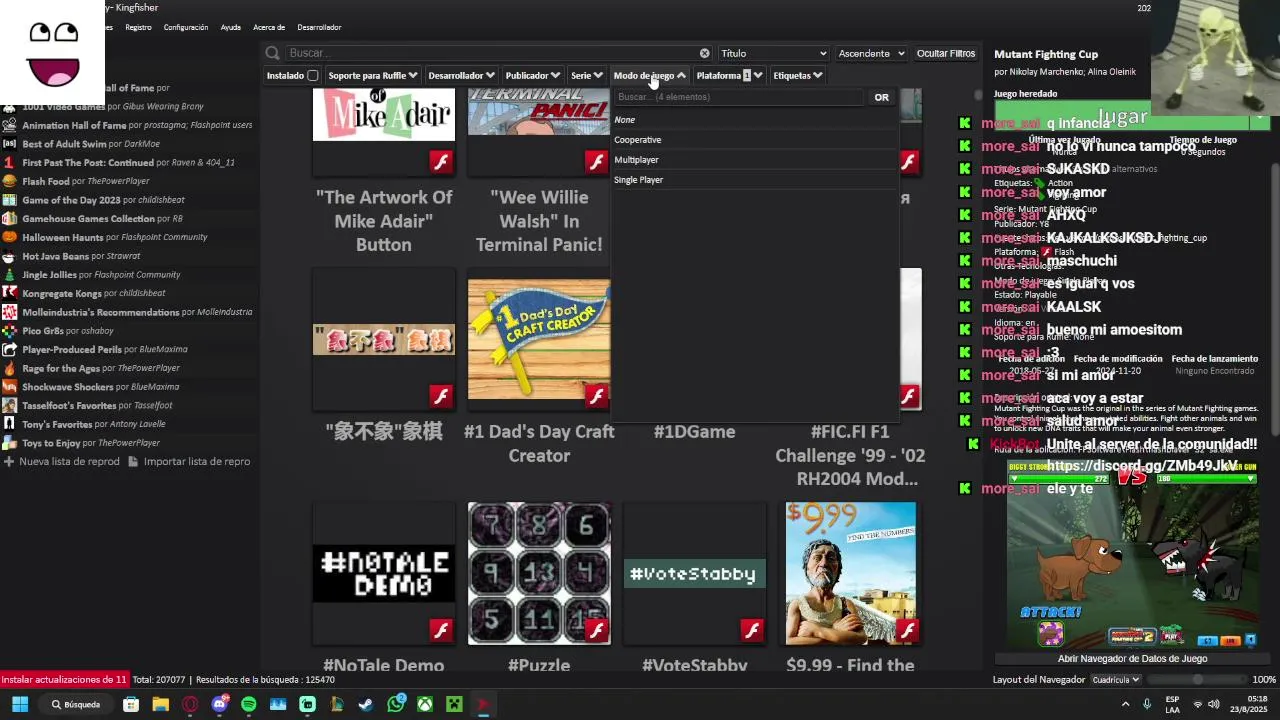
Task: Expand the Desarrollador filter dropdown
Action: (x=461, y=75)
